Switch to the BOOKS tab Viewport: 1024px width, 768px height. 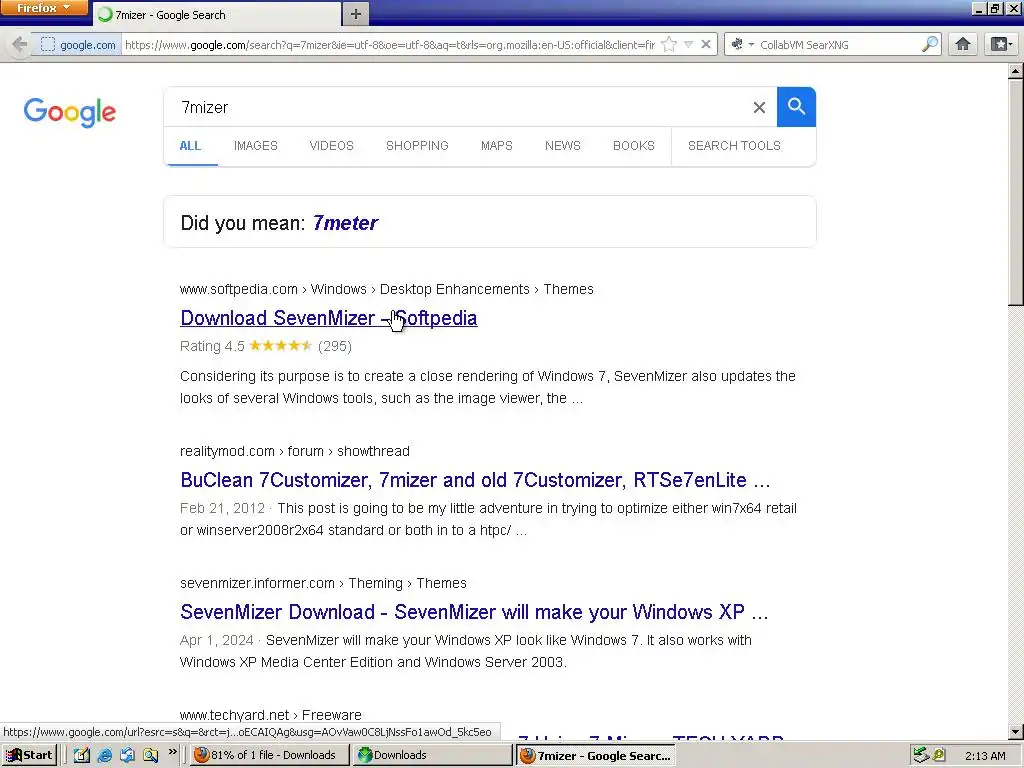[633, 146]
